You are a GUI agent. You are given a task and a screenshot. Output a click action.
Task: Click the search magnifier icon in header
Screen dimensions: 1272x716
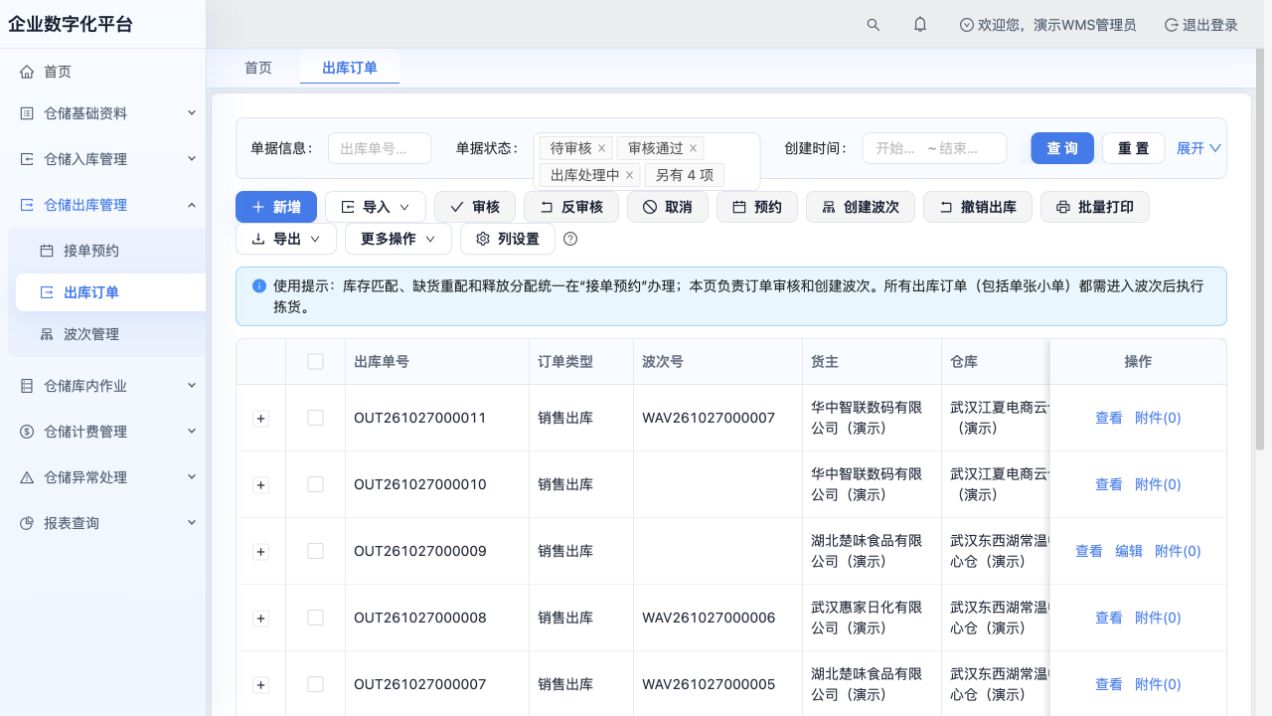[873, 25]
